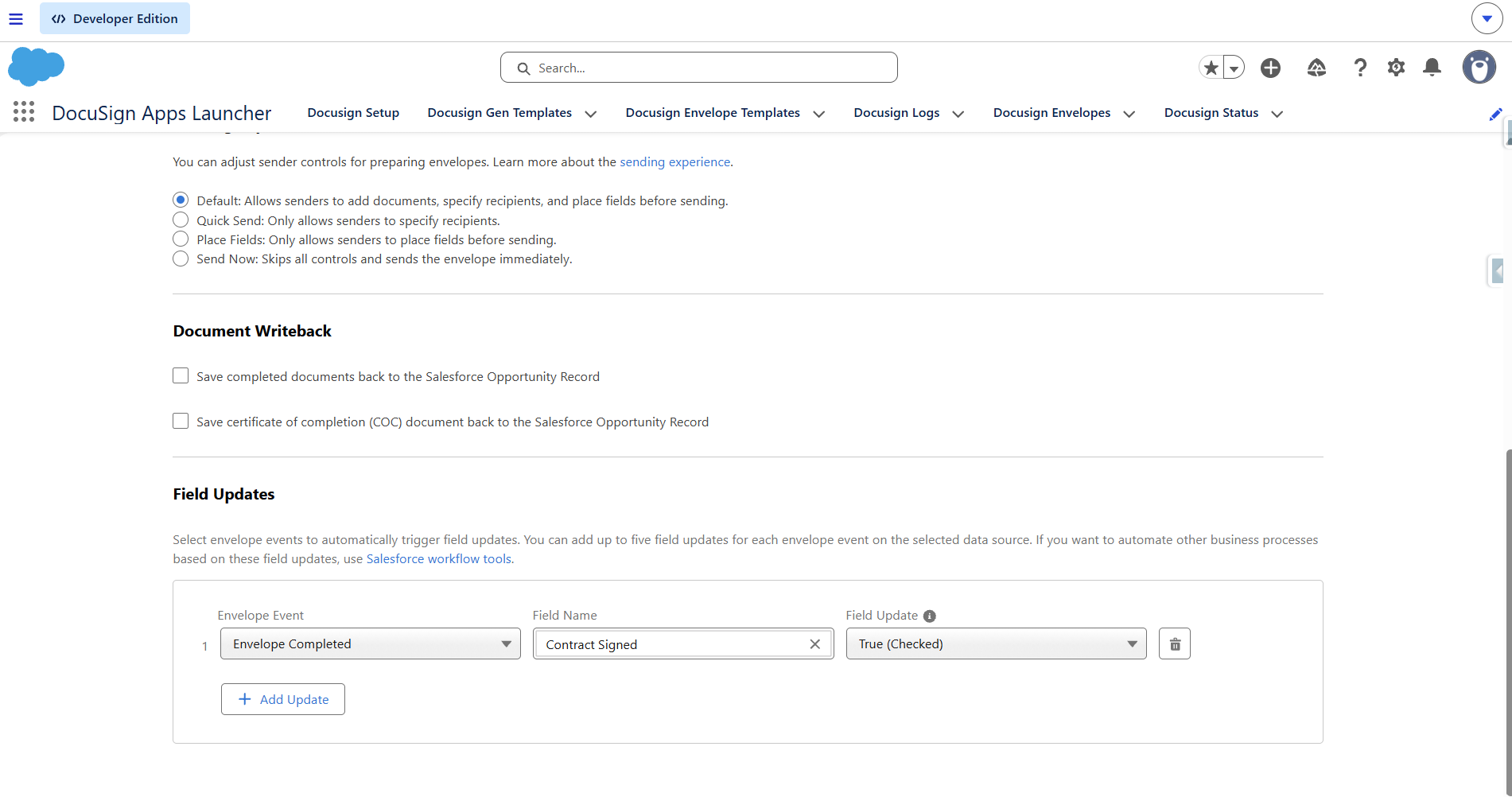Click the Developer Edition badge
1512x797 pixels.
pyautogui.click(x=115, y=18)
